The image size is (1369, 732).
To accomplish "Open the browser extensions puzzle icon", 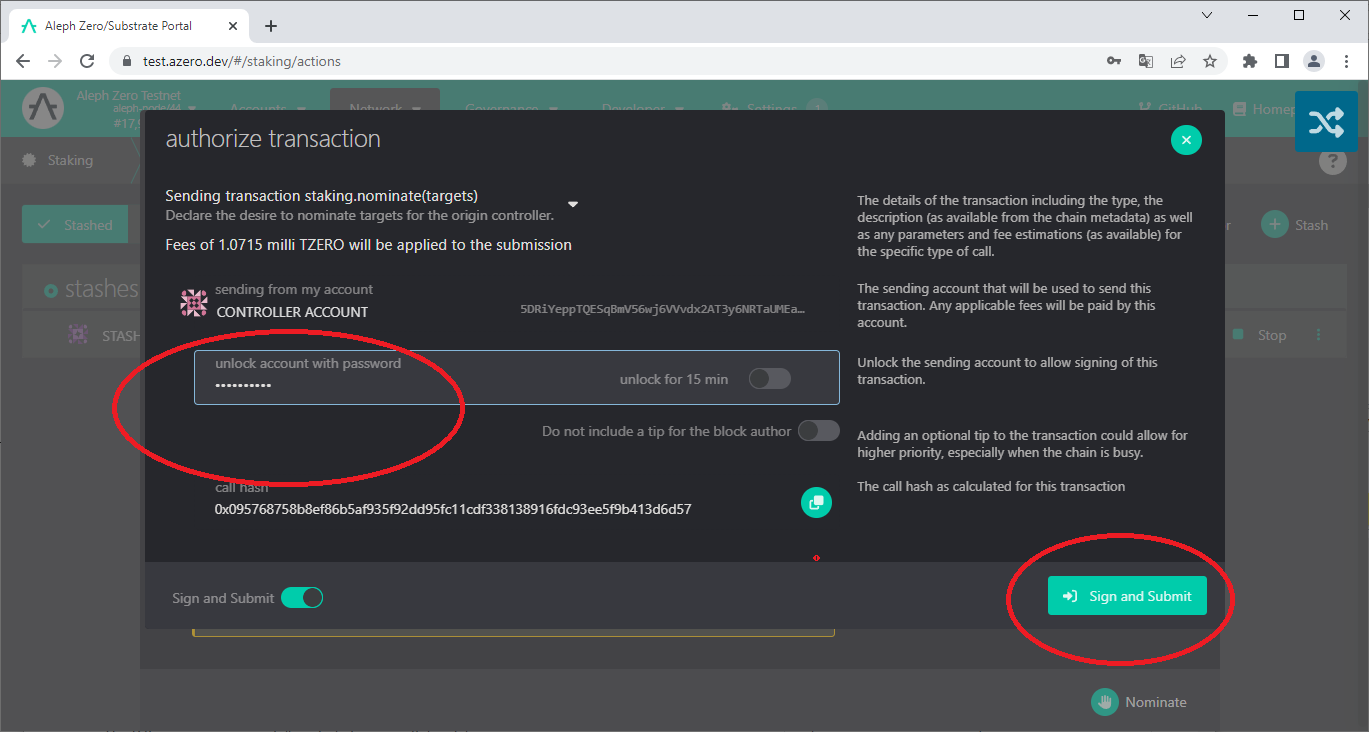I will [1250, 61].
